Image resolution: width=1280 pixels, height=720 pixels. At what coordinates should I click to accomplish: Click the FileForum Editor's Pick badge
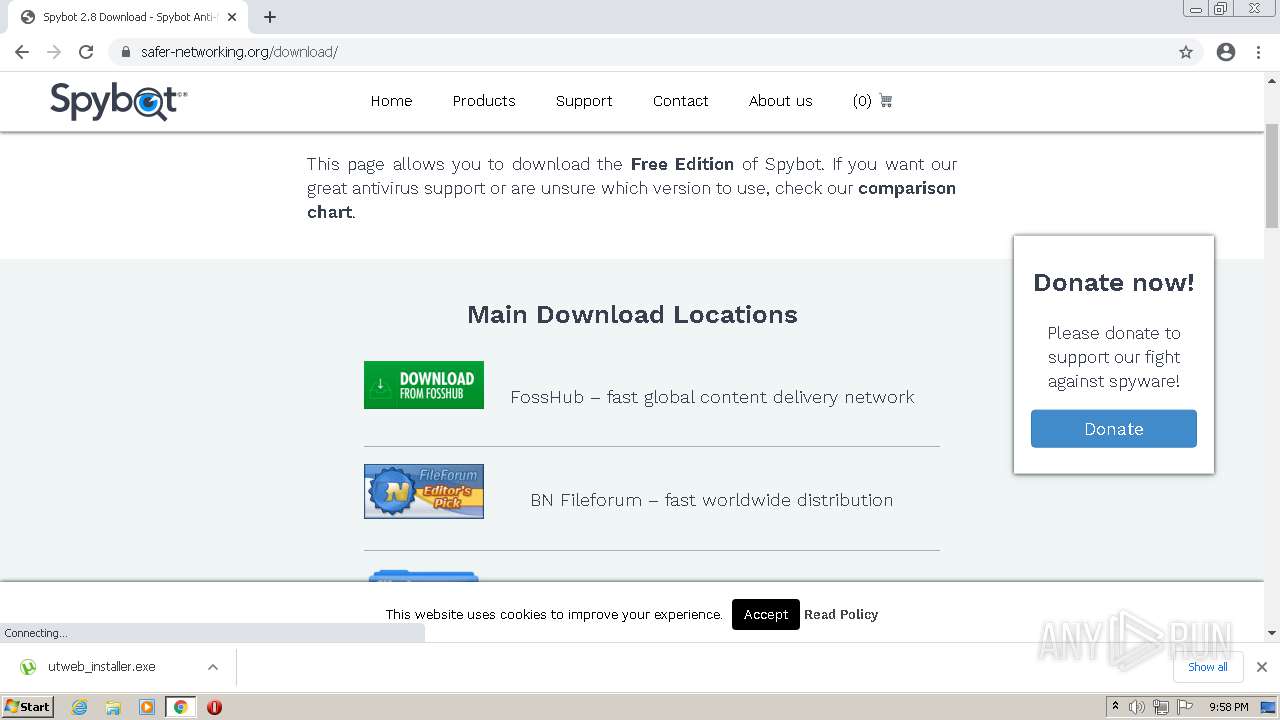point(424,491)
